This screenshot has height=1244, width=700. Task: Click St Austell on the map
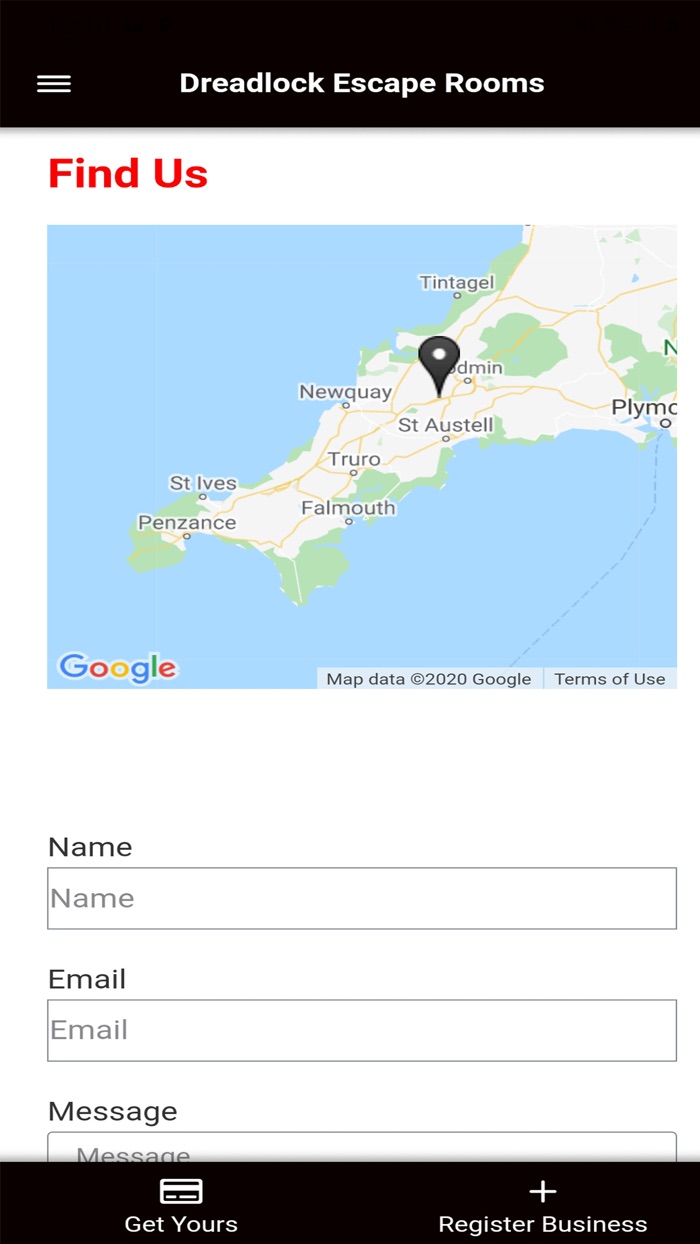point(445,425)
